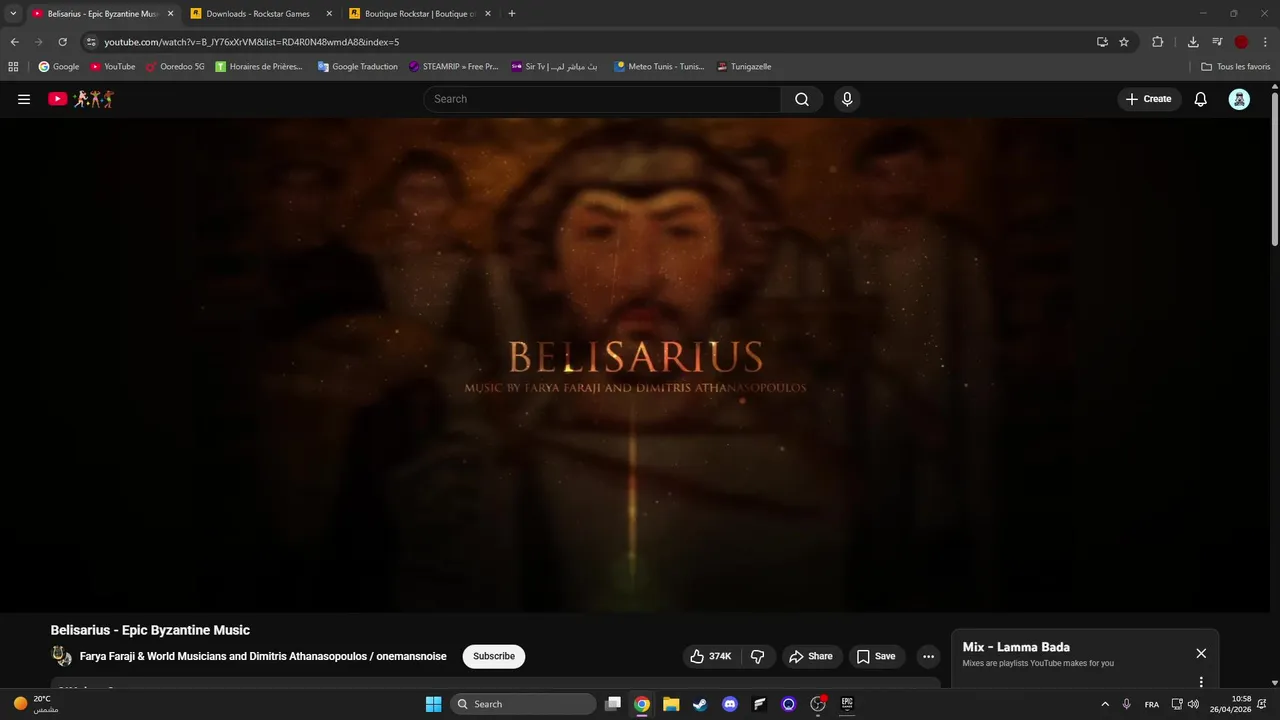Viewport: 1280px width, 720px height.
Task: Reload the current page
Action: pyautogui.click(x=62, y=42)
